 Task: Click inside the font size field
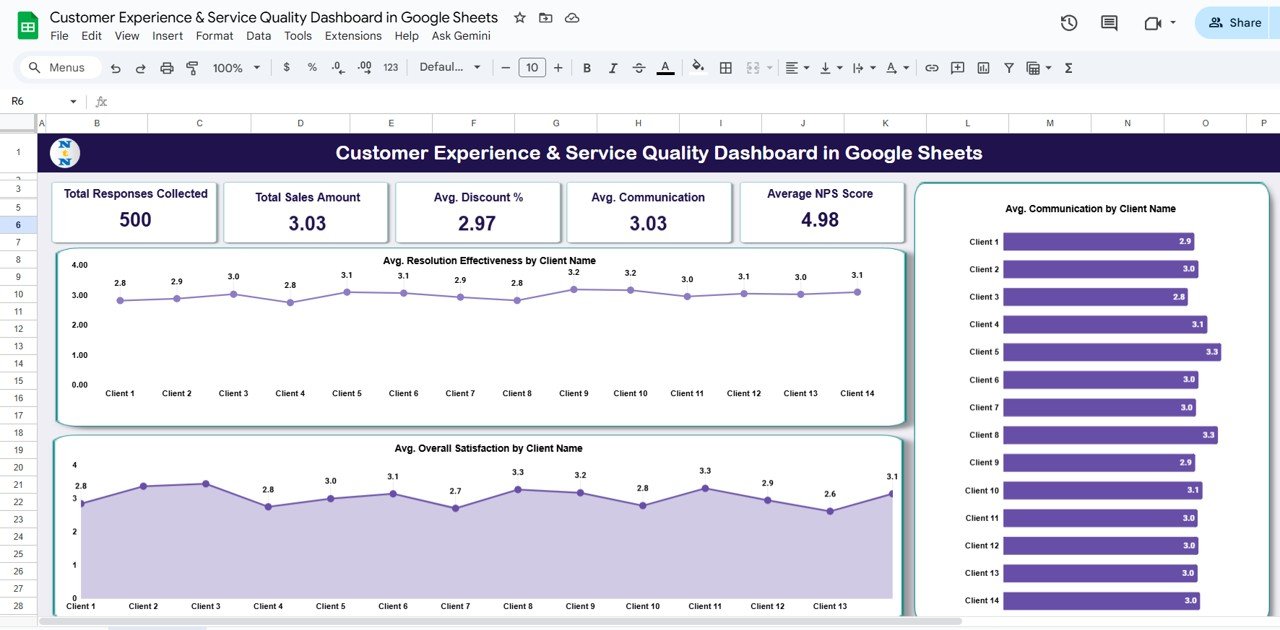[531, 67]
